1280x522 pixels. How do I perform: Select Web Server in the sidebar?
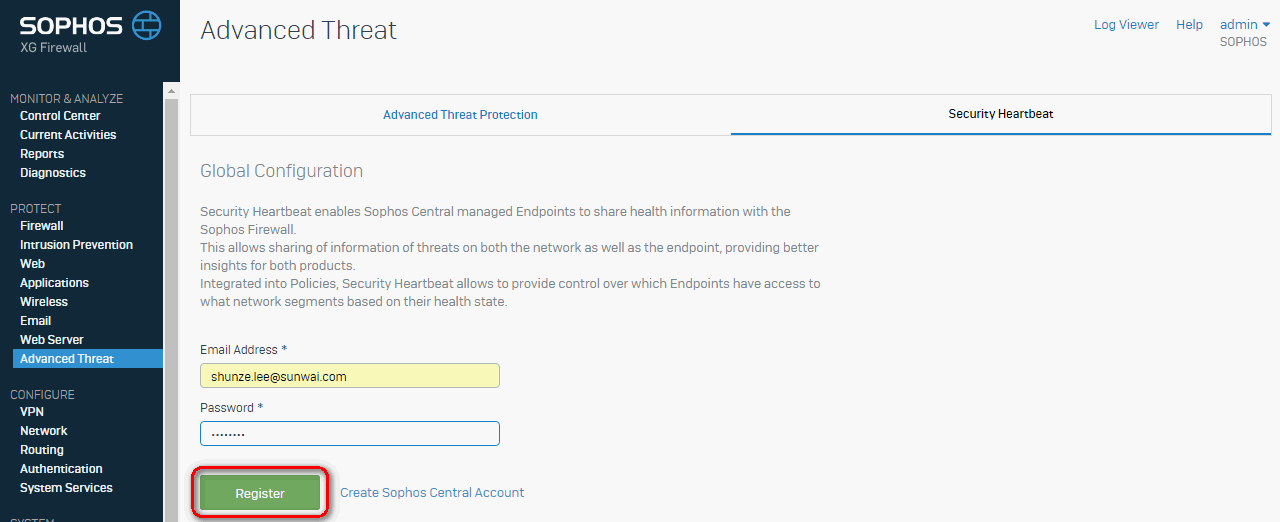pos(52,340)
